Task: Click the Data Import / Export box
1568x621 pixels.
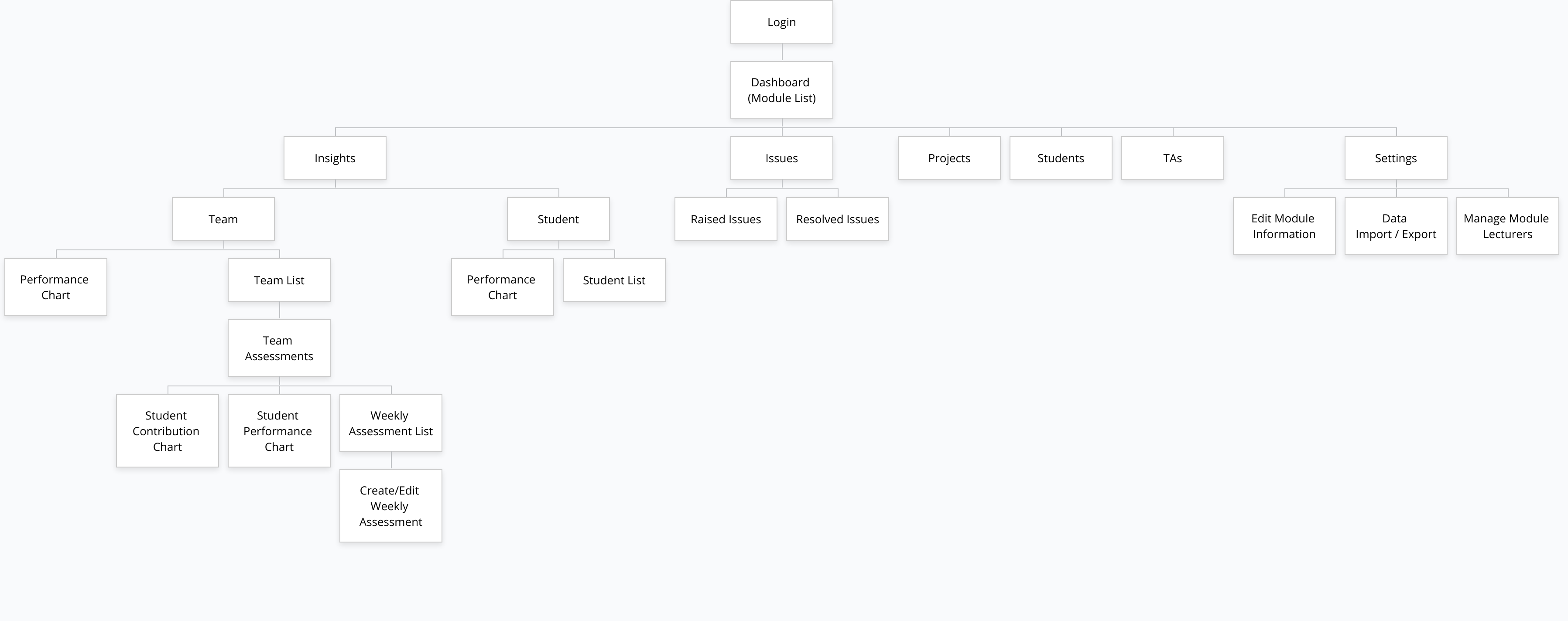Action: 1396,226
